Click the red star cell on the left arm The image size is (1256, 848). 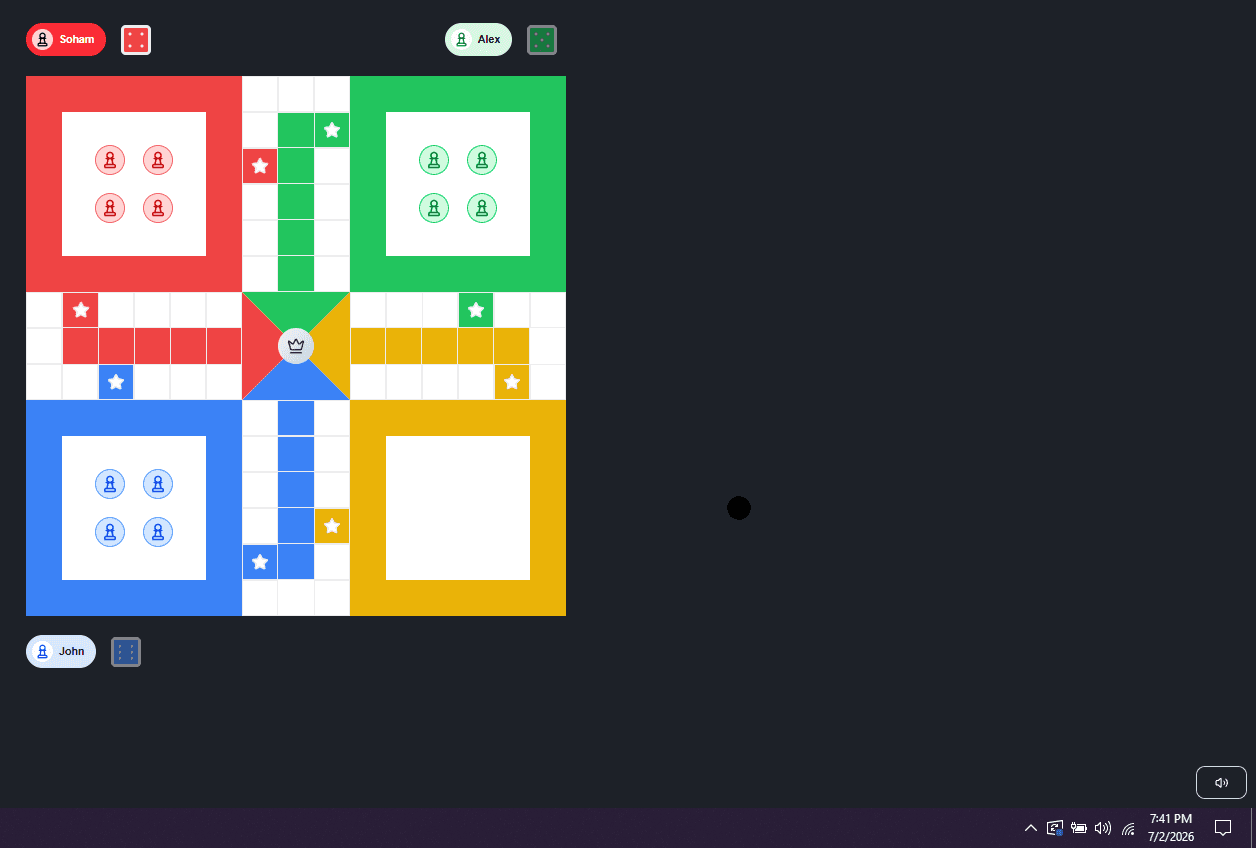[80, 310]
